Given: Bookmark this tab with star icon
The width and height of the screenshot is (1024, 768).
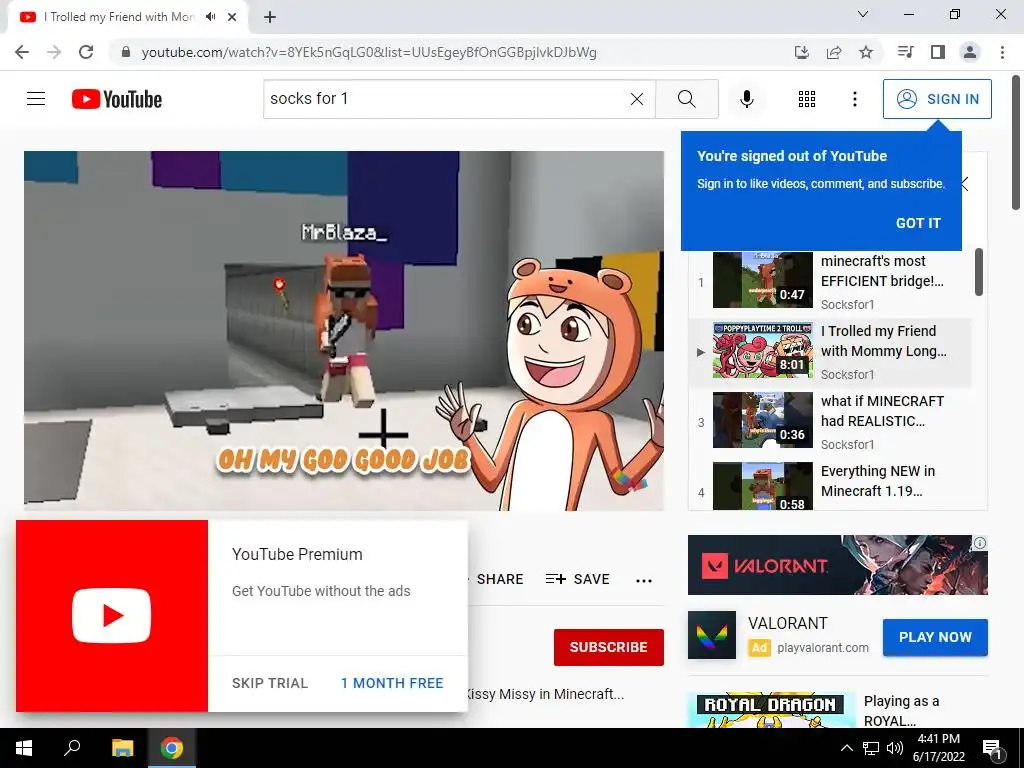Looking at the screenshot, I should click(866, 52).
